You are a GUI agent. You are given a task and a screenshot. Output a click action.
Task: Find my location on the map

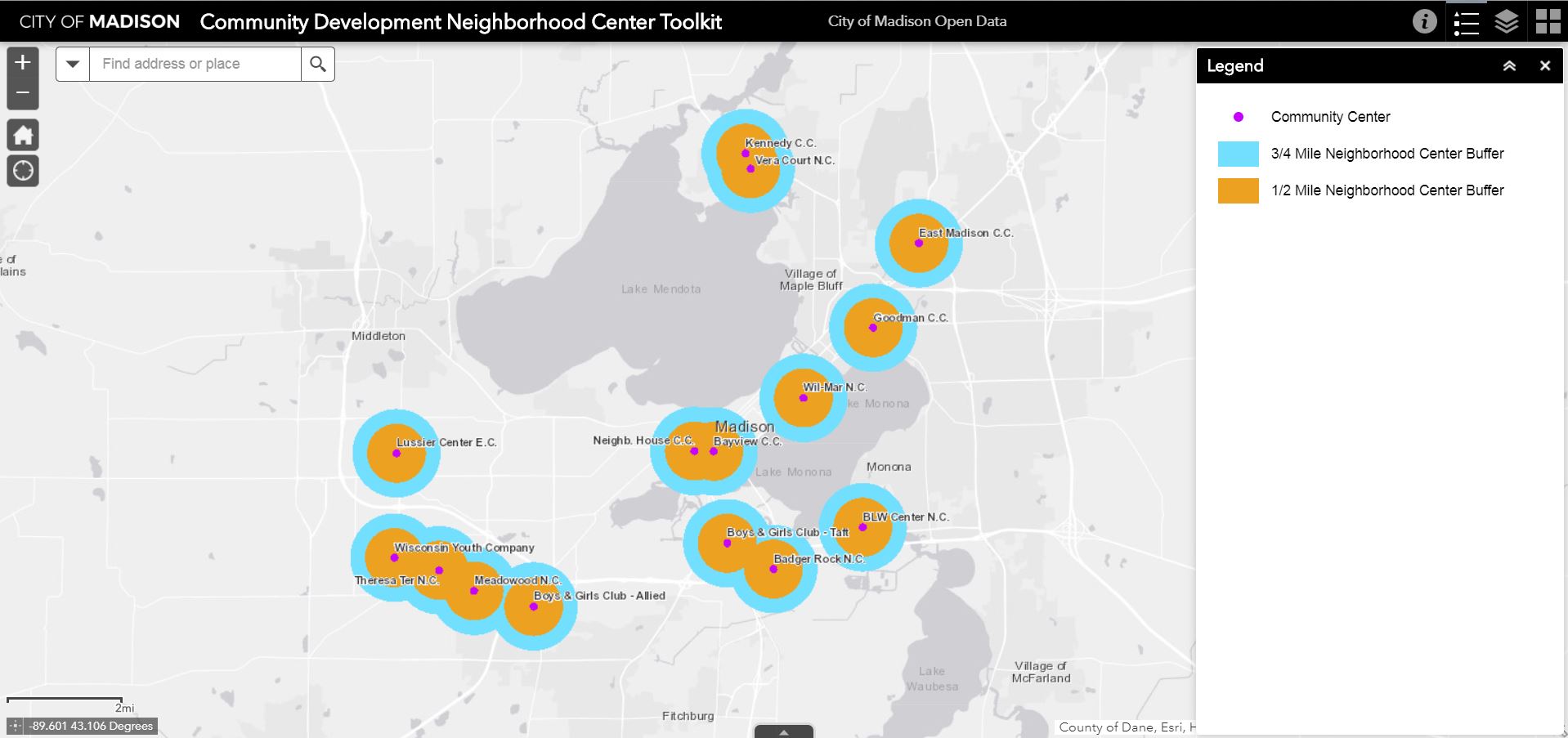(x=23, y=171)
